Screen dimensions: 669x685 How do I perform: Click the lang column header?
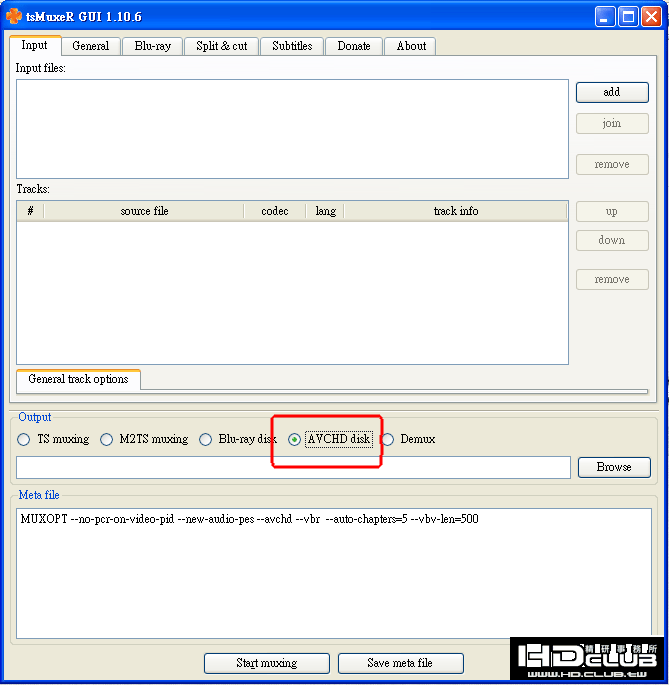326,211
